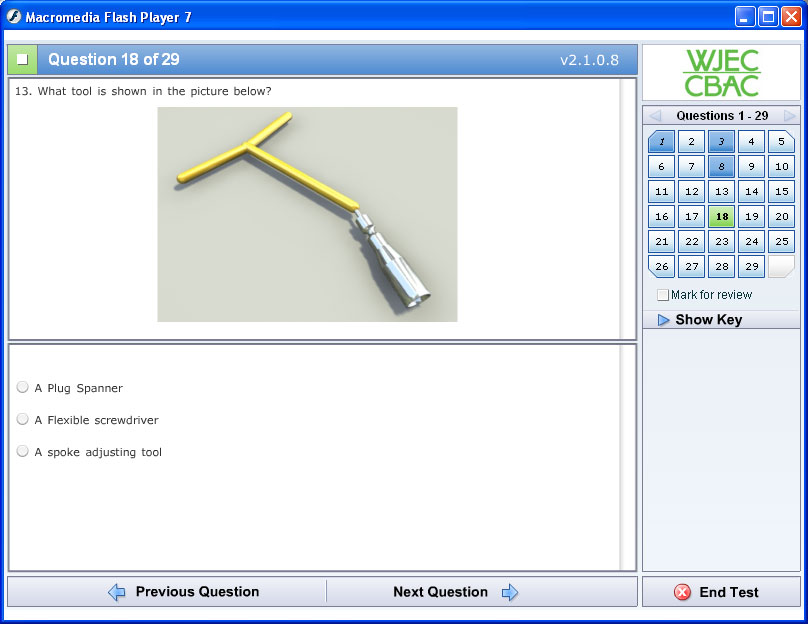End the test
Viewport: 808px width, 624px height.
pos(721,592)
